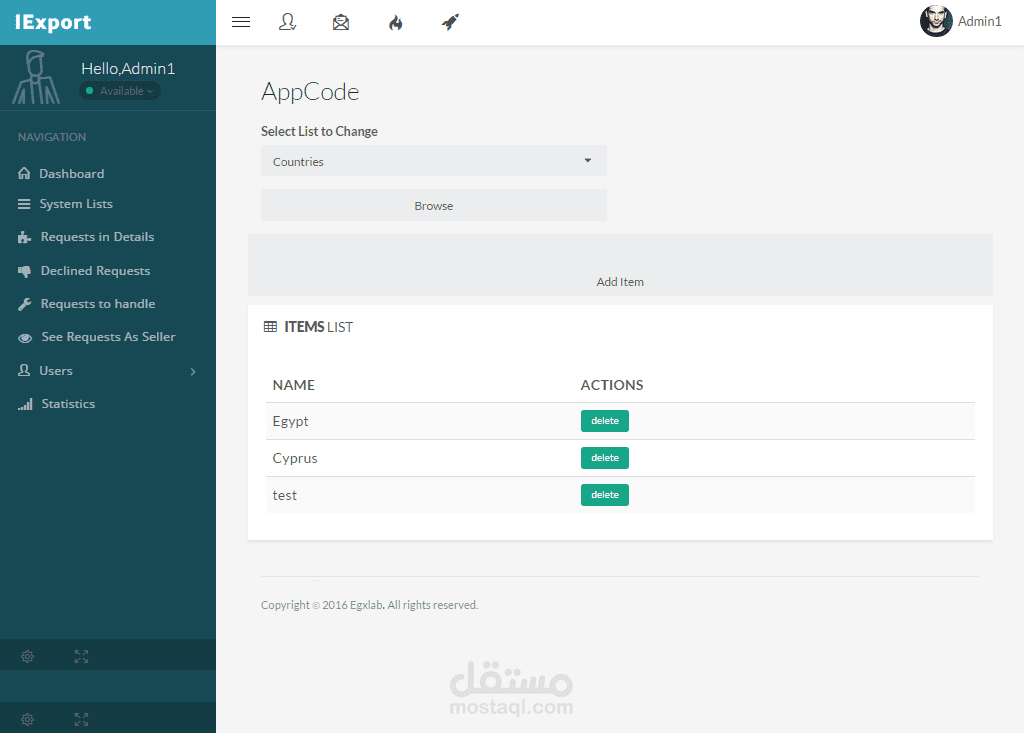Open Requests to handle
1024x733 pixels.
(98, 304)
